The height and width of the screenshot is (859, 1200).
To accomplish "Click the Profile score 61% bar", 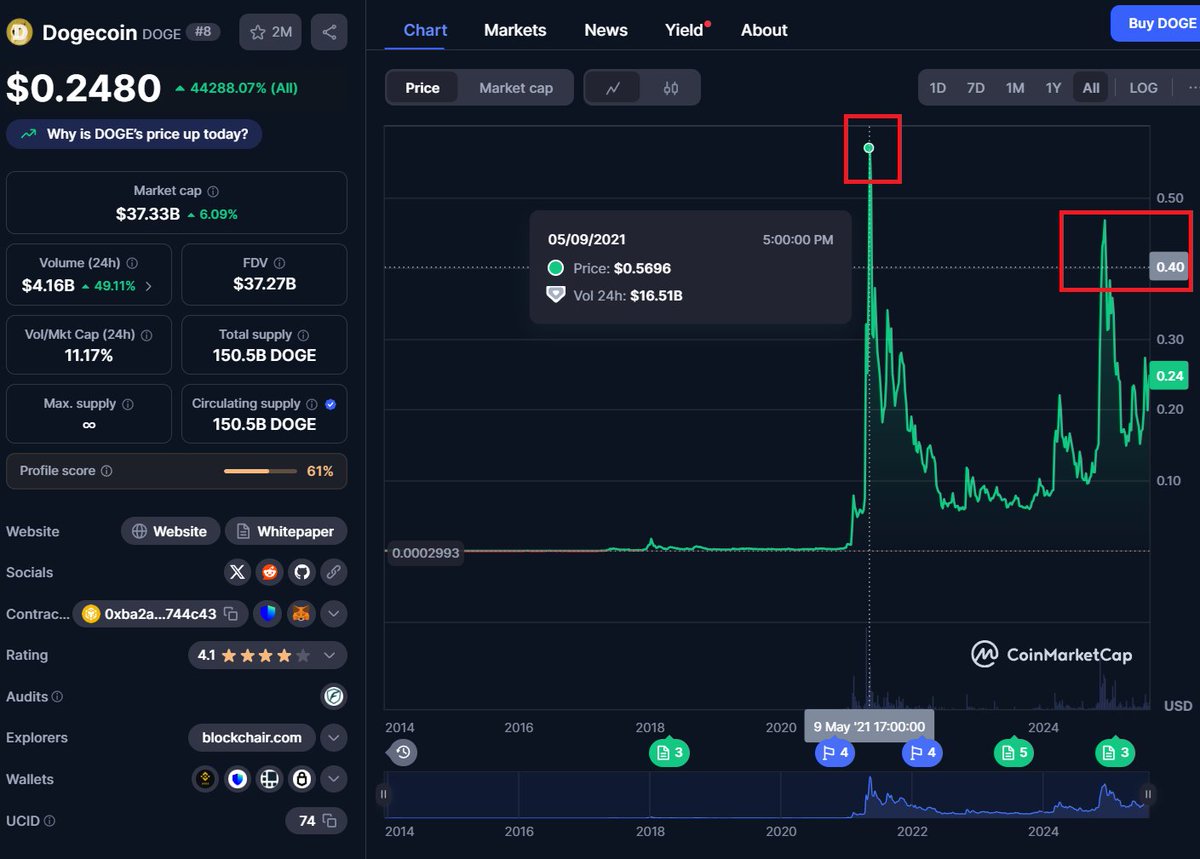I will click(x=260, y=471).
